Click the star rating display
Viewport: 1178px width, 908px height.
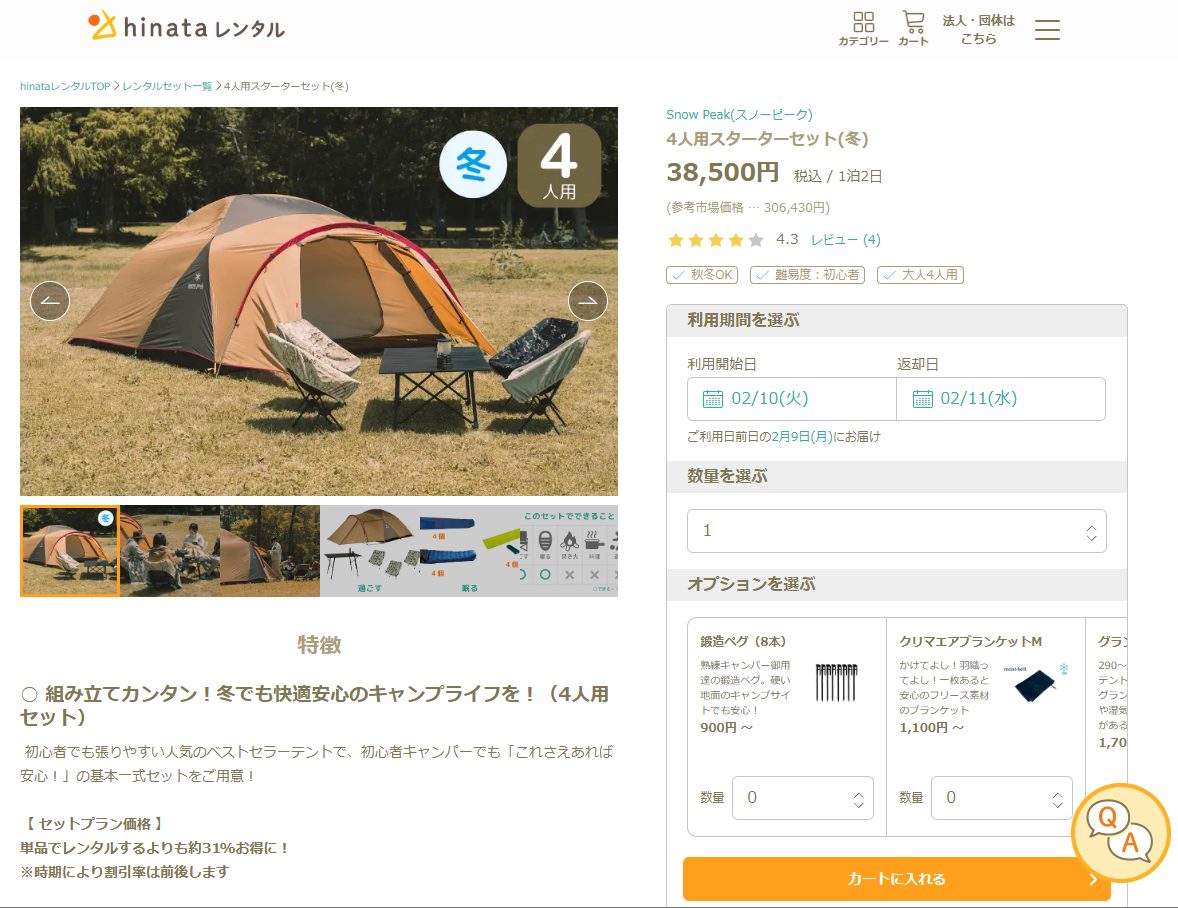pyautogui.click(x=715, y=240)
